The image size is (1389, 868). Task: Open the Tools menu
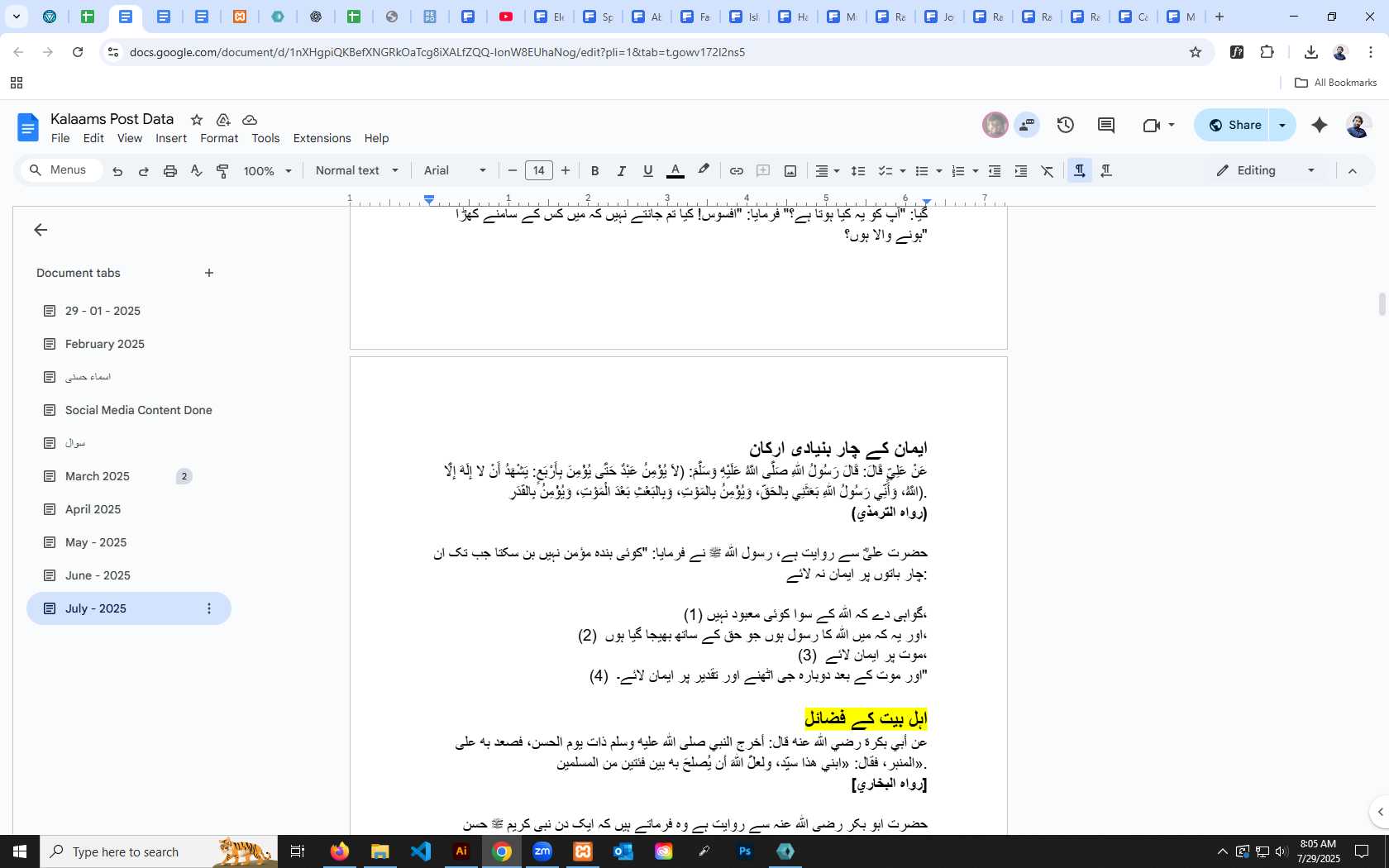pyautogui.click(x=265, y=138)
